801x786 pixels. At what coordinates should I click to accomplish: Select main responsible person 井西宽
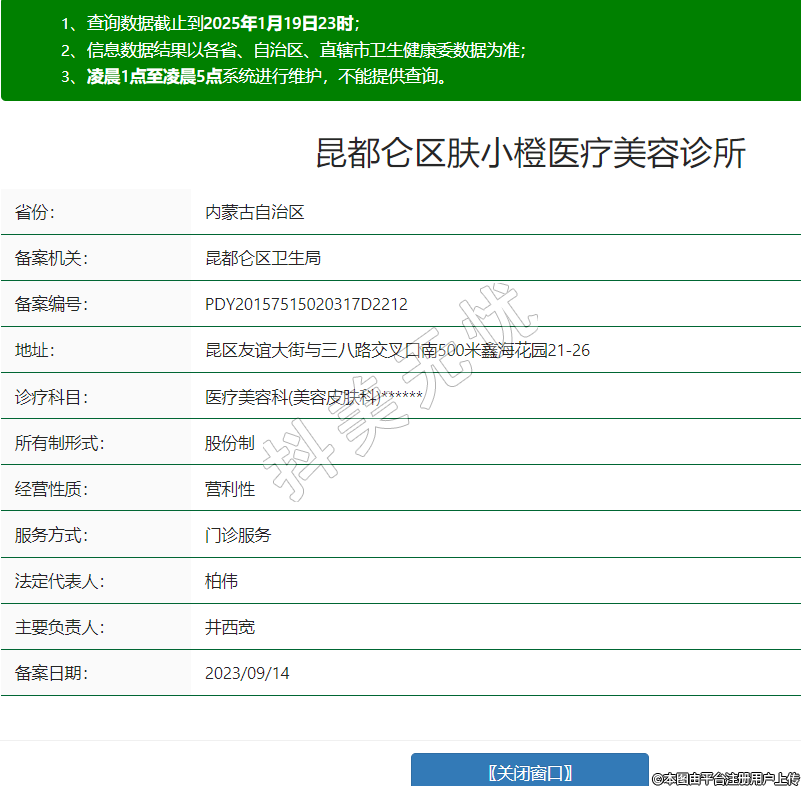pyautogui.click(x=229, y=627)
